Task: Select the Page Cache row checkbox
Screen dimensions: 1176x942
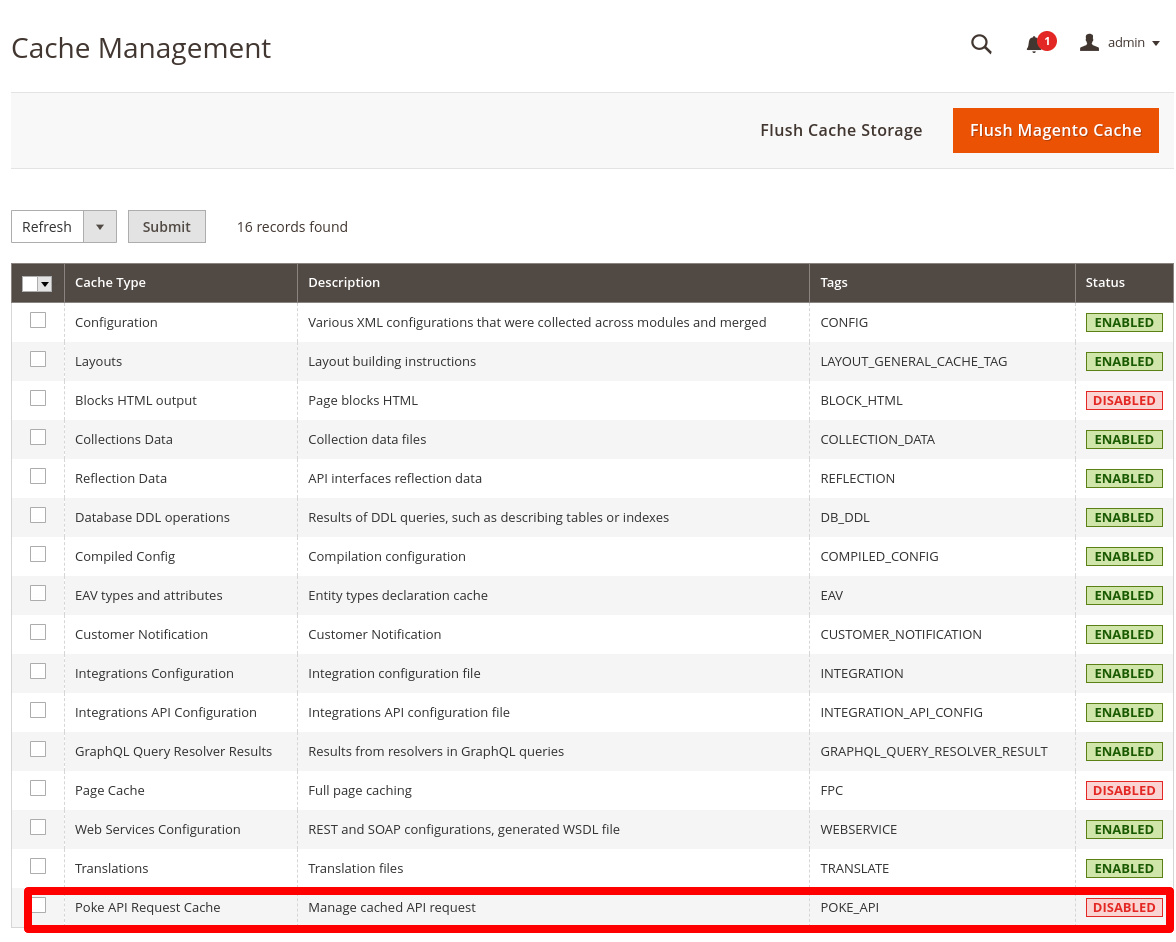Action: pyautogui.click(x=38, y=789)
